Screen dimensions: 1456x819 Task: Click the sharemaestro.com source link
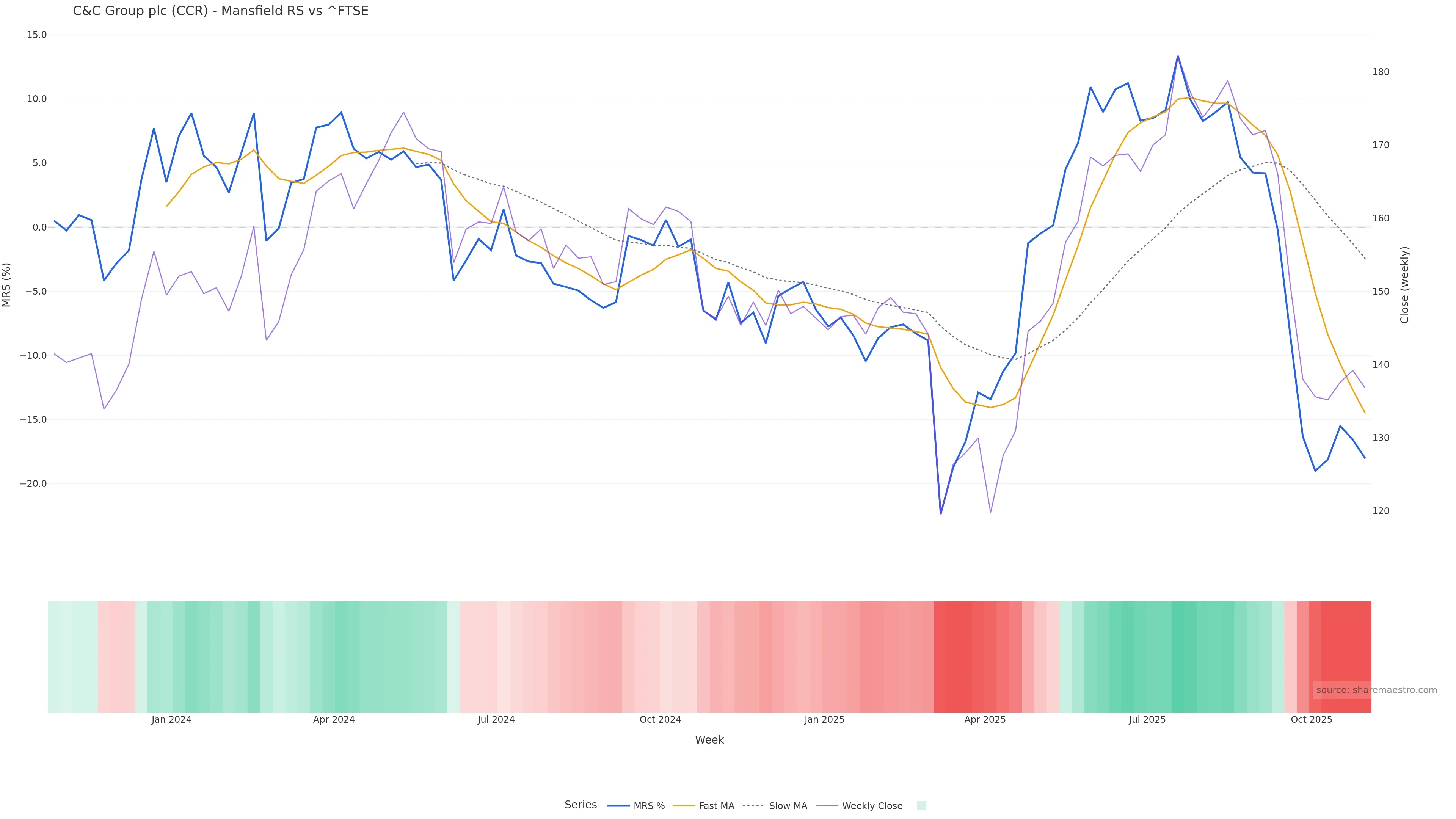click(x=1376, y=690)
